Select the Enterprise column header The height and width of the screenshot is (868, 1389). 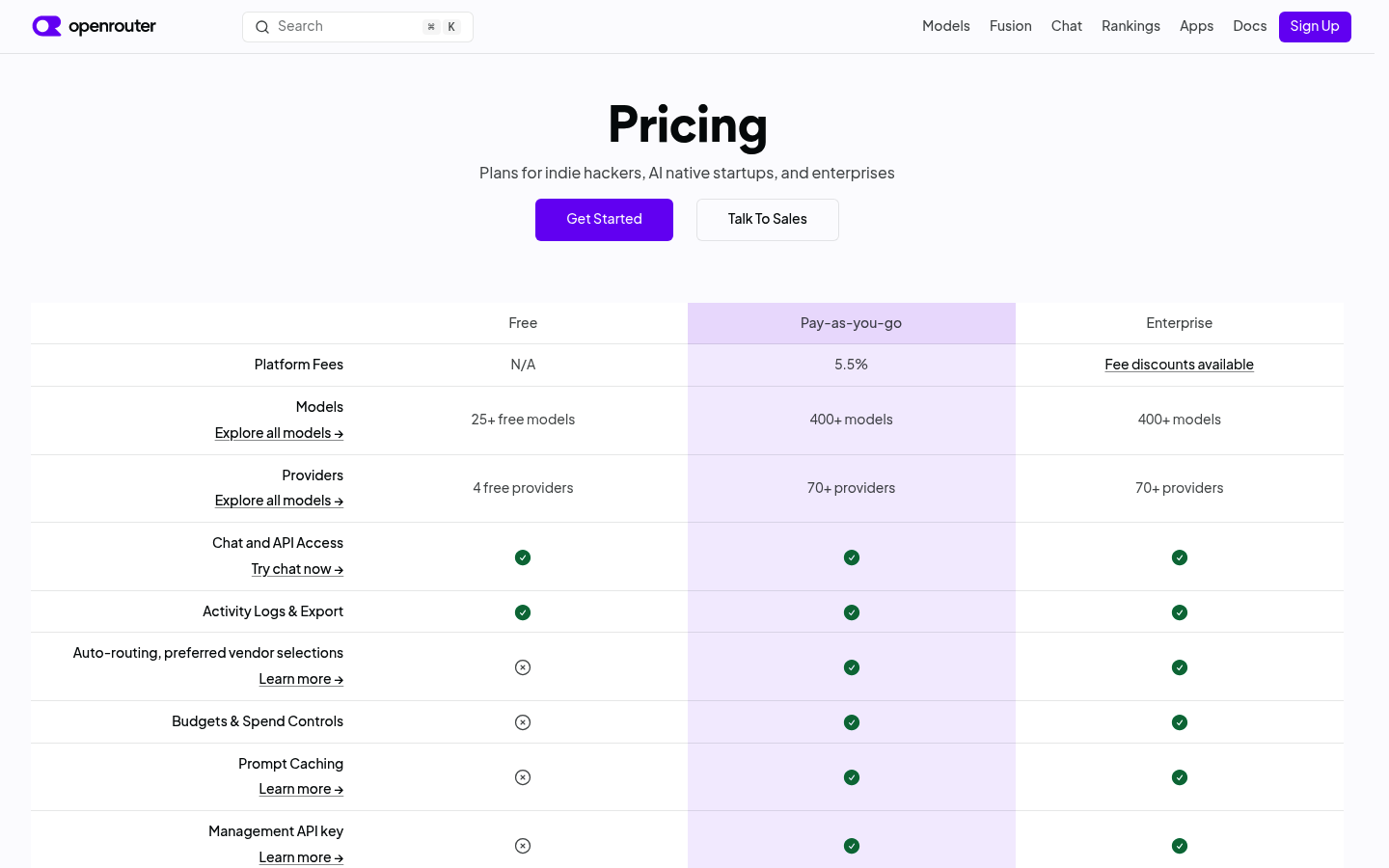tap(1179, 323)
